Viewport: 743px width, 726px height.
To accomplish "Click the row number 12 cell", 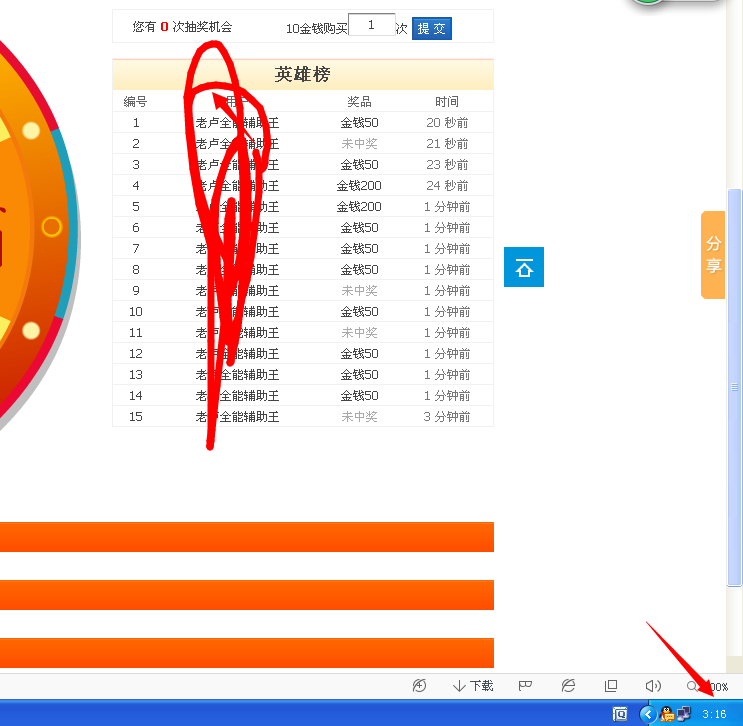I will [x=136, y=354].
